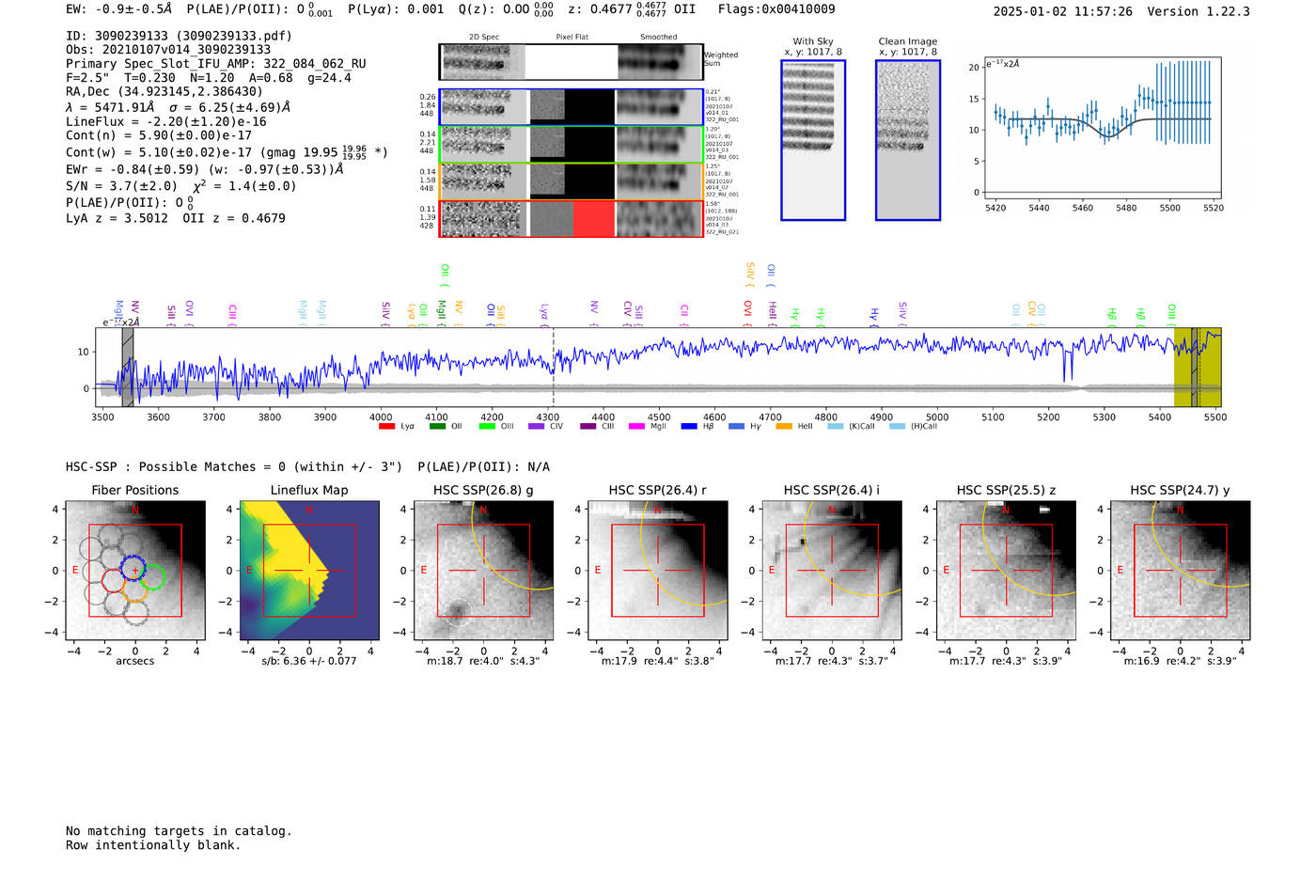1316x896 pixels.
Task: Click the 'm:16.9 re:4.2" s:3.9"' caption
Action: click(x=1181, y=661)
